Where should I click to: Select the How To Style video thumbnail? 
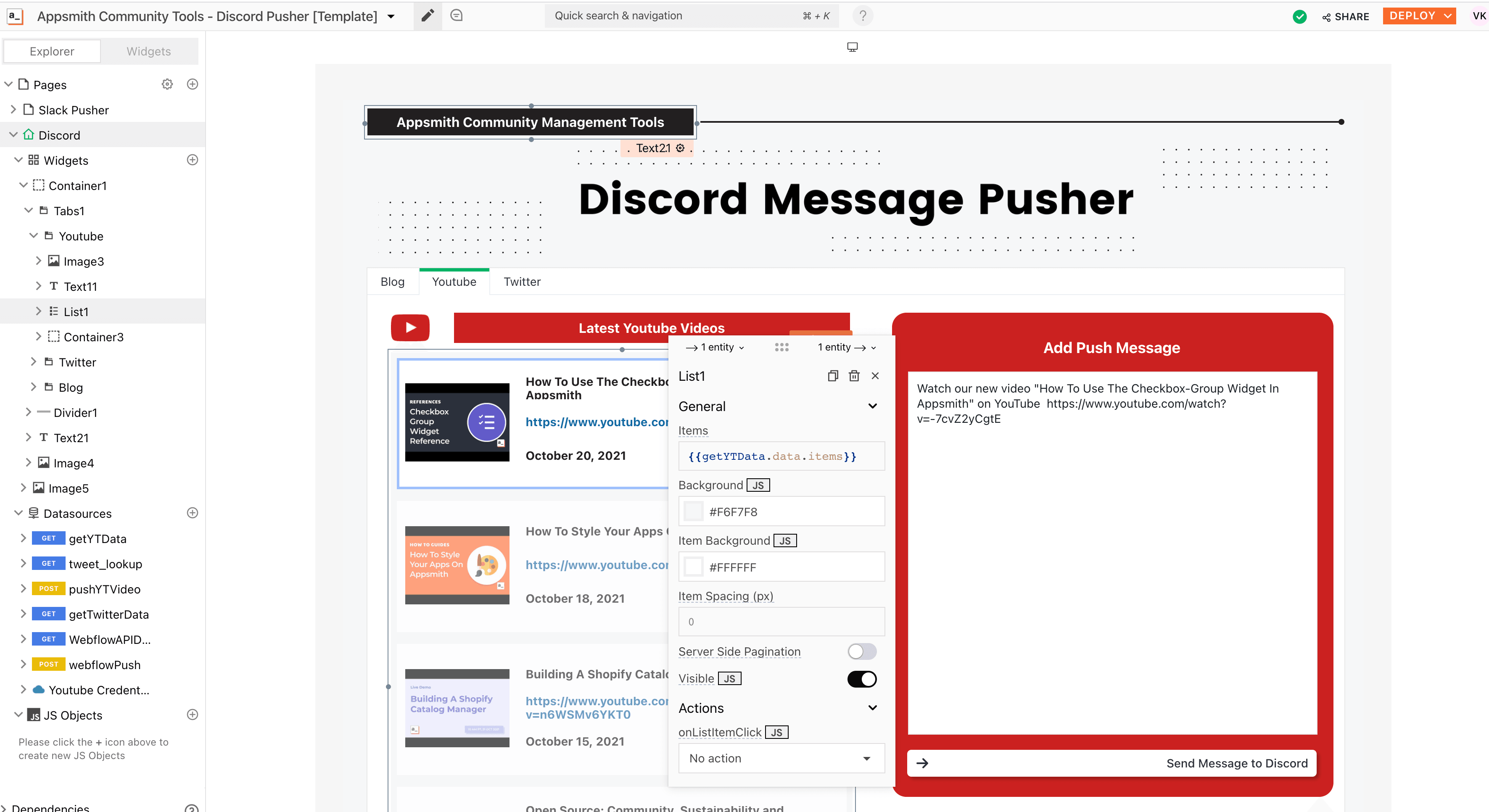point(457,564)
